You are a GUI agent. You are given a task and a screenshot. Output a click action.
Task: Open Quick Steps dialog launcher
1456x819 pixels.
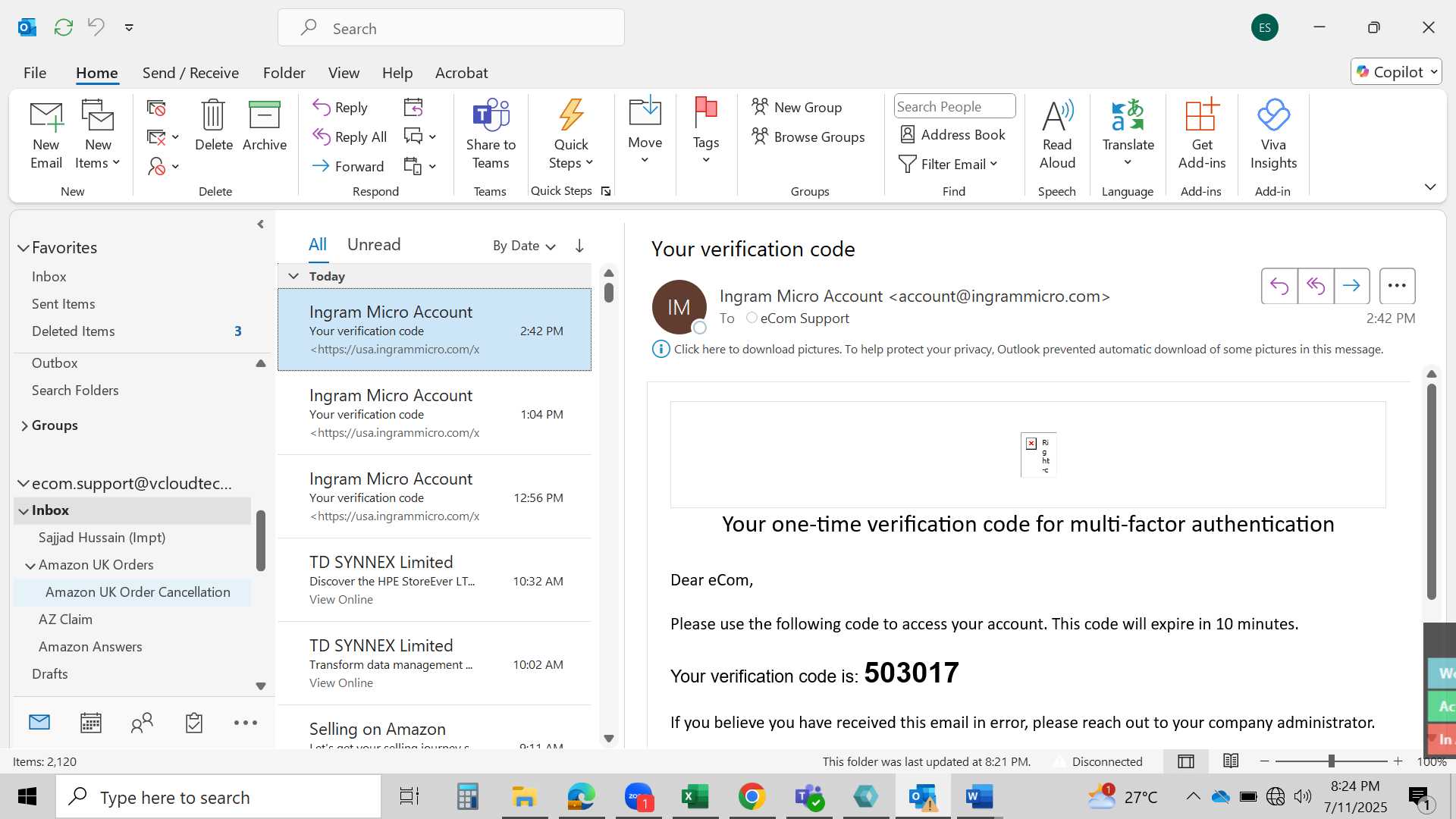coord(606,191)
